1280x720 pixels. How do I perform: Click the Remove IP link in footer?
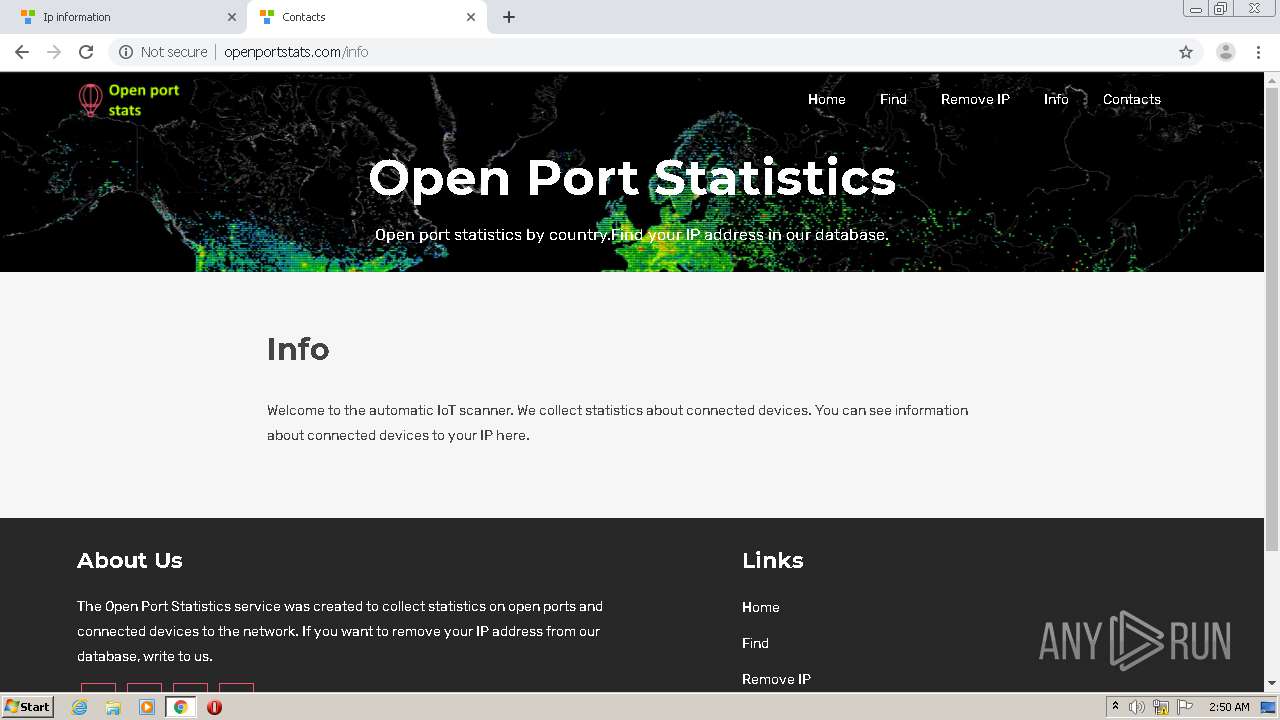[x=776, y=679]
